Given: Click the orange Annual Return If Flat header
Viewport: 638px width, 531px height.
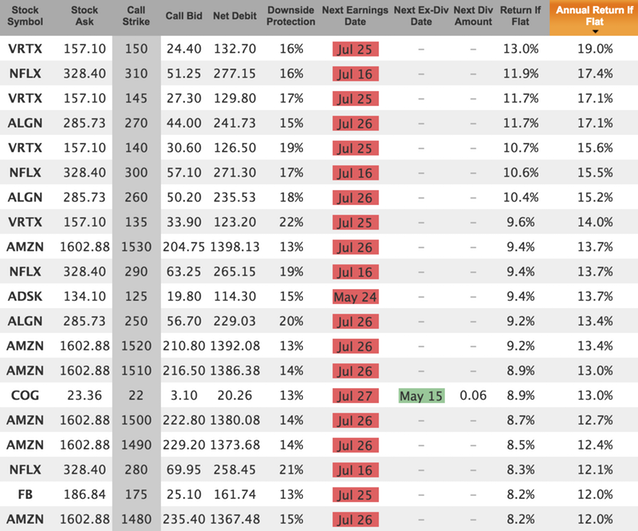Looking at the screenshot, I should tap(594, 18).
